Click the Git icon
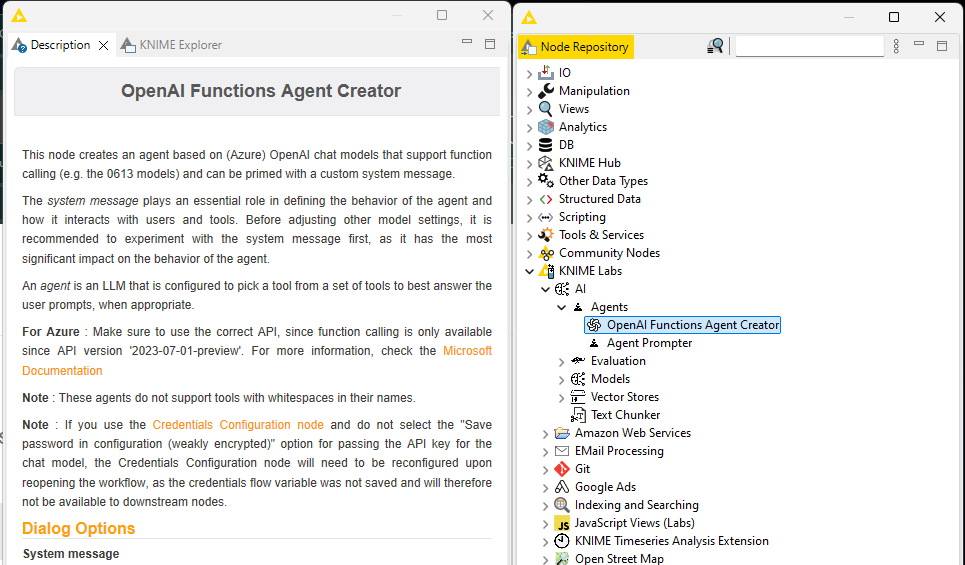 562,469
